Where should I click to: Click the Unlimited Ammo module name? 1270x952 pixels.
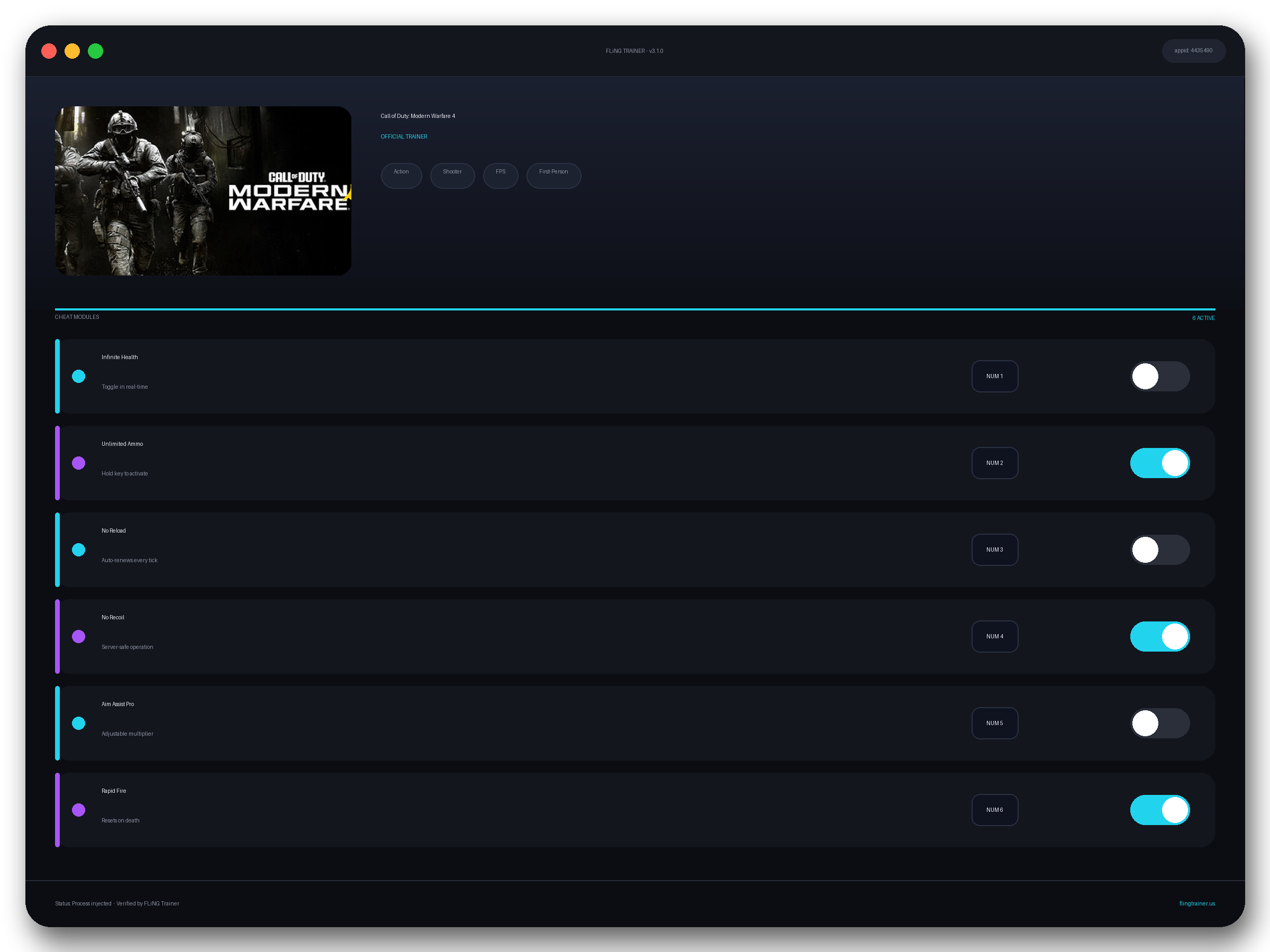(x=122, y=444)
